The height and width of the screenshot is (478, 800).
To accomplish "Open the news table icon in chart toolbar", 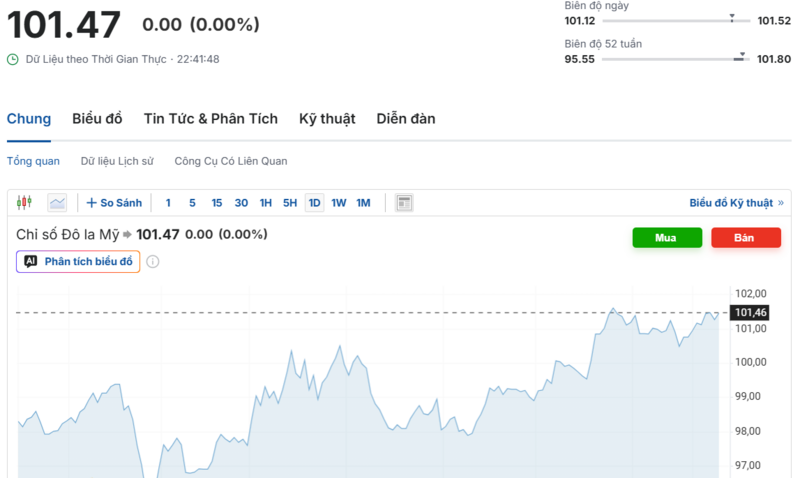I will pos(404,203).
